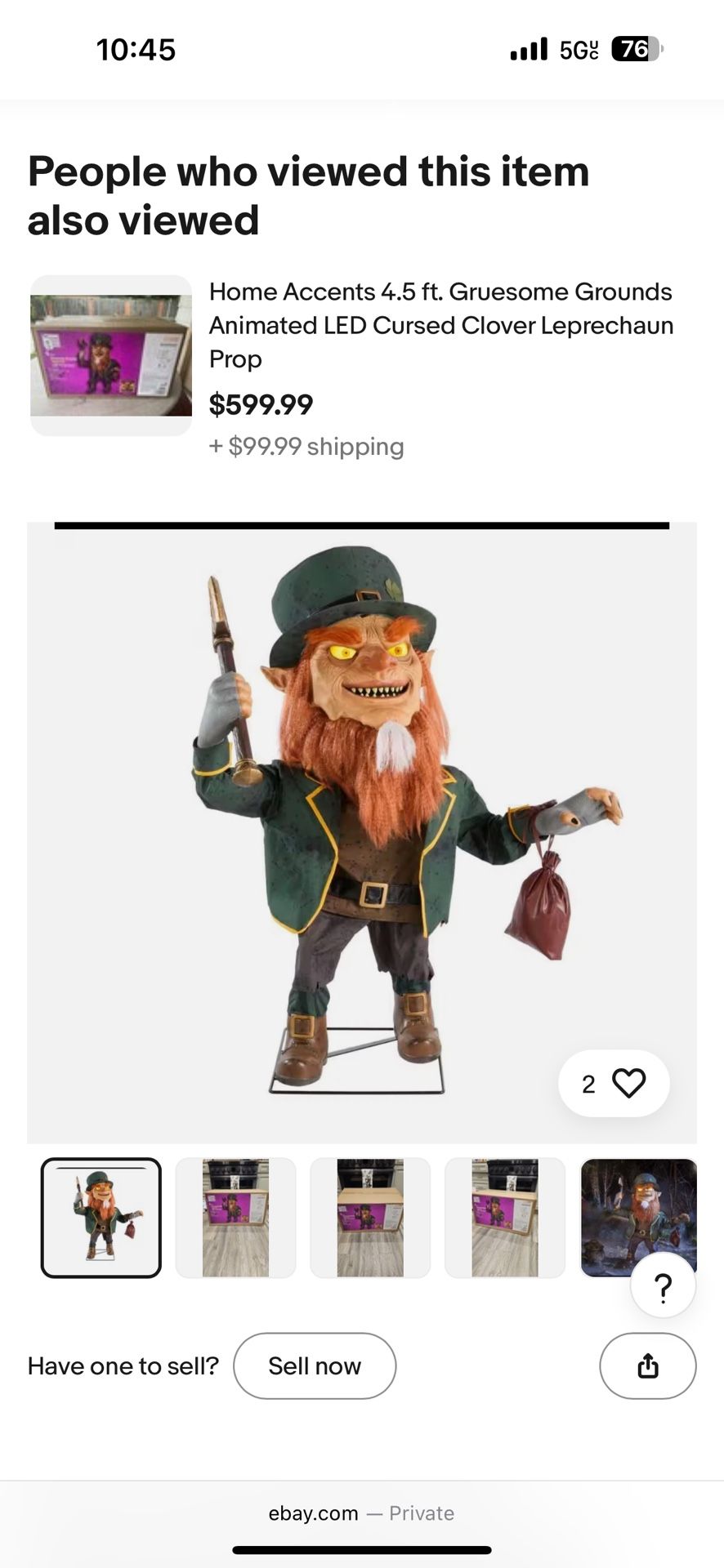Open the last nighttime forest scene thumbnail

[639, 1218]
